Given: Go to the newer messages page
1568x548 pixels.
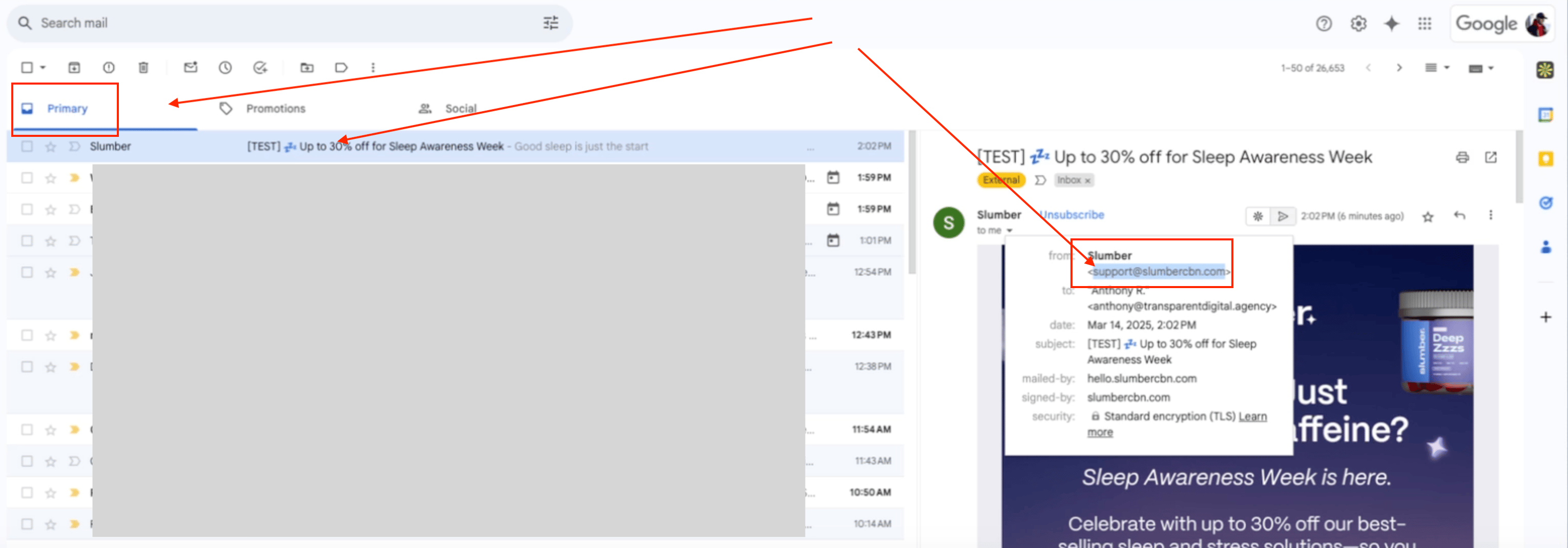Looking at the screenshot, I should [x=1368, y=68].
